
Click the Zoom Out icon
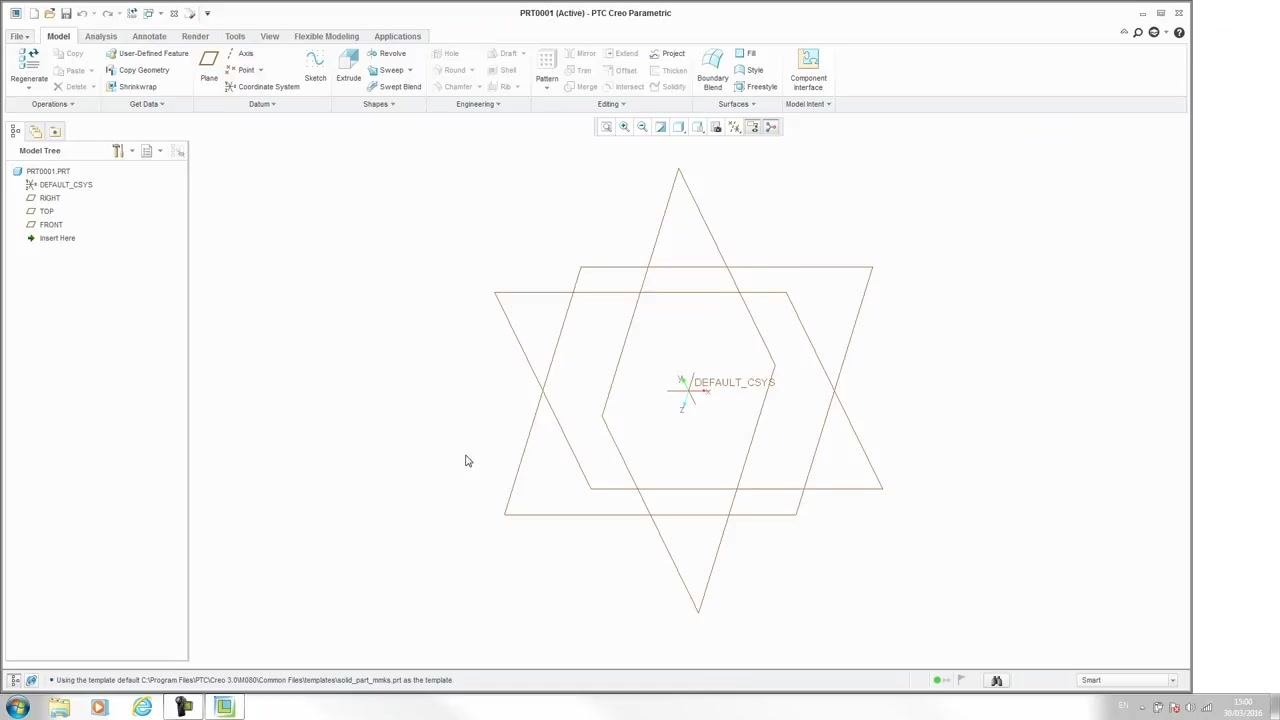tap(642, 127)
